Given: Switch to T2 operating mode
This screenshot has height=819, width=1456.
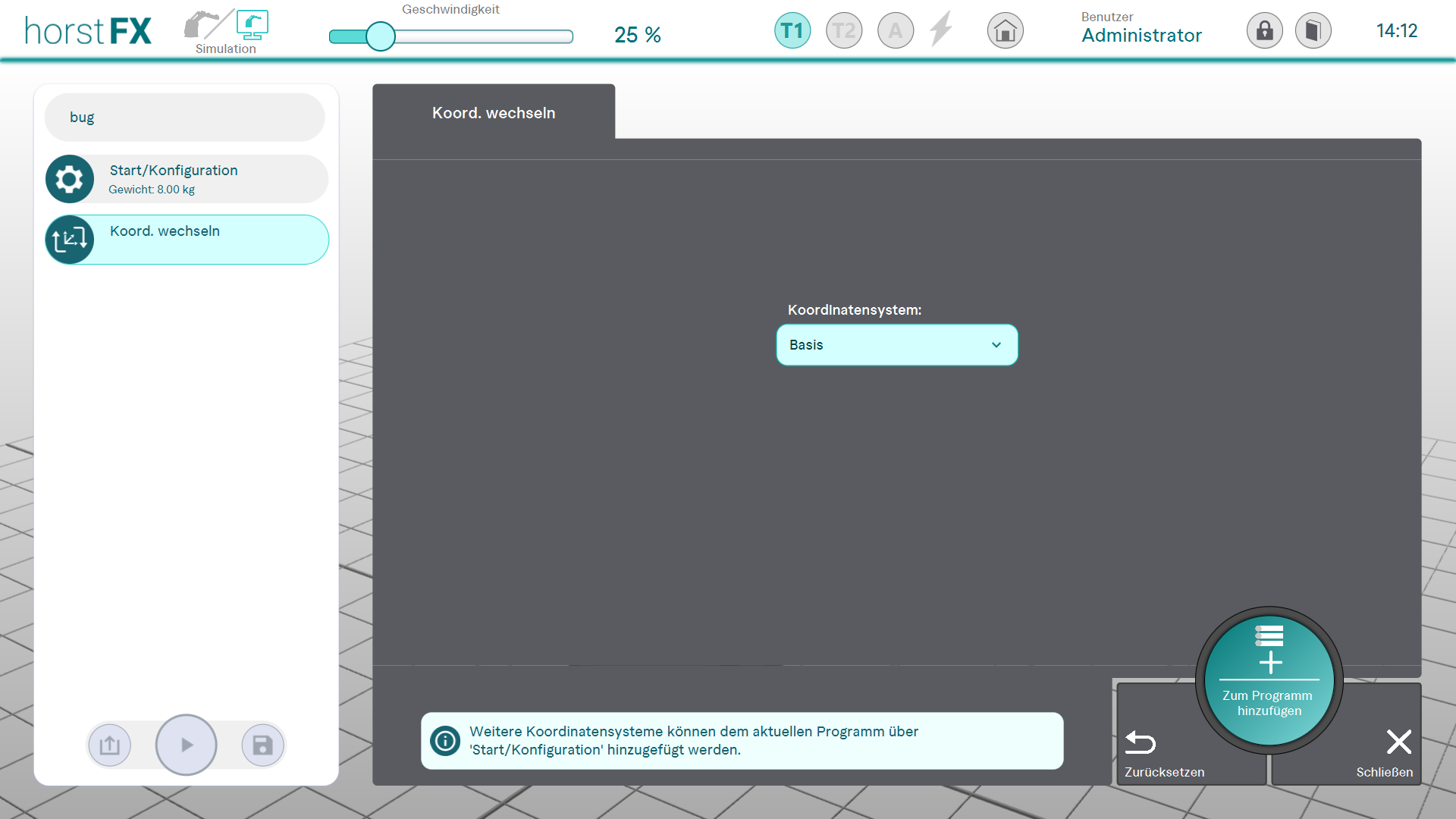Looking at the screenshot, I should (x=844, y=31).
